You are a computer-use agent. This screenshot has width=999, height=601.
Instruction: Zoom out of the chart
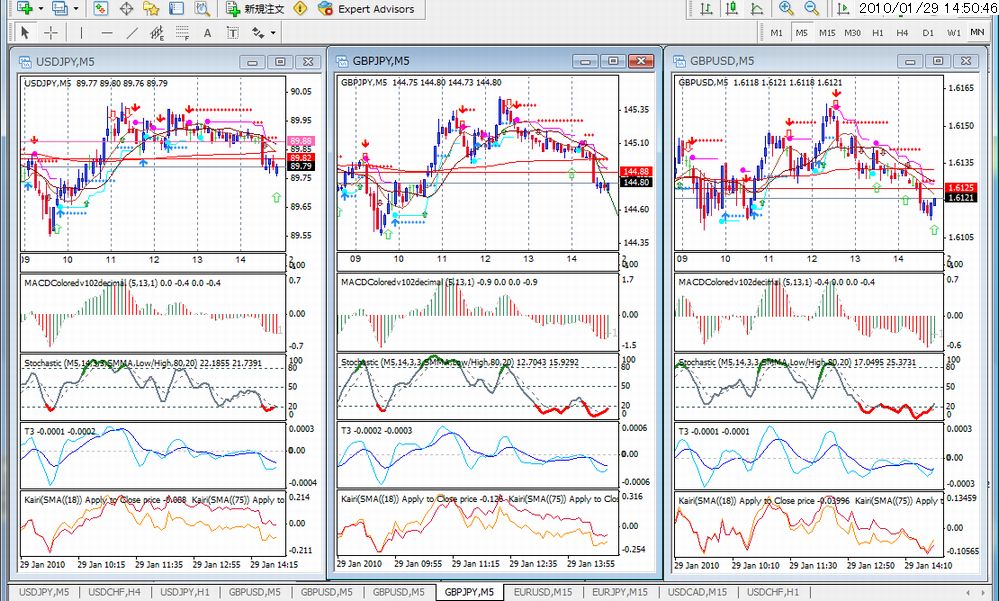812,8
